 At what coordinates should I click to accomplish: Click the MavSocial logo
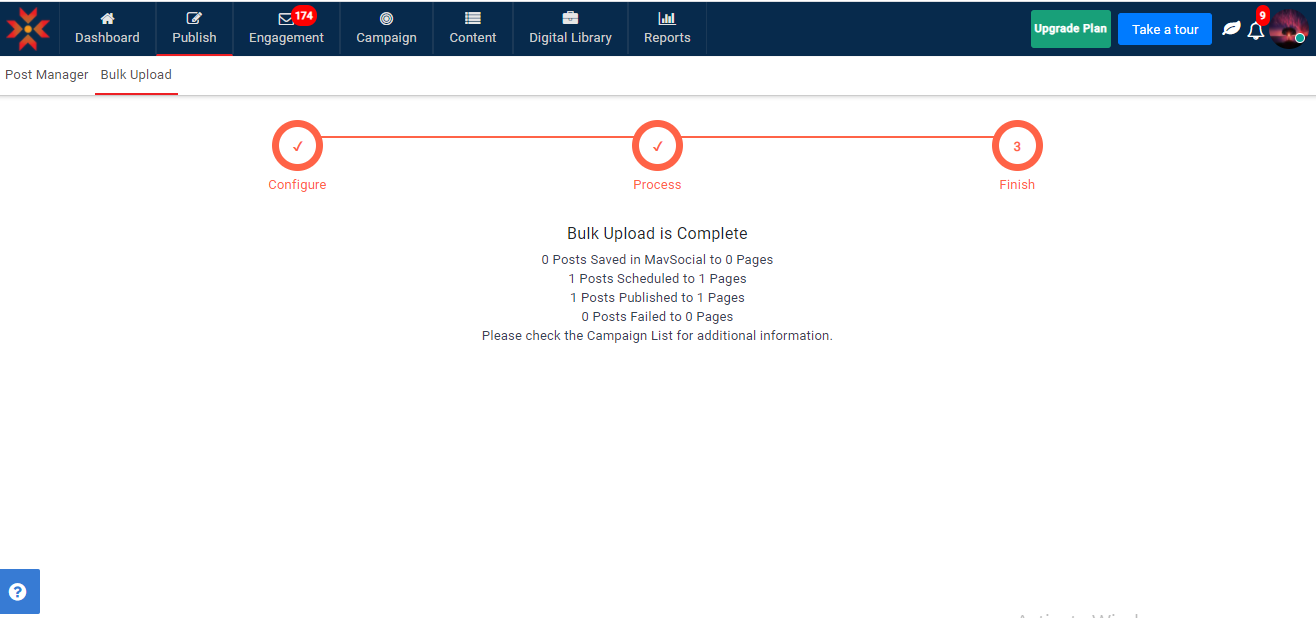27,28
